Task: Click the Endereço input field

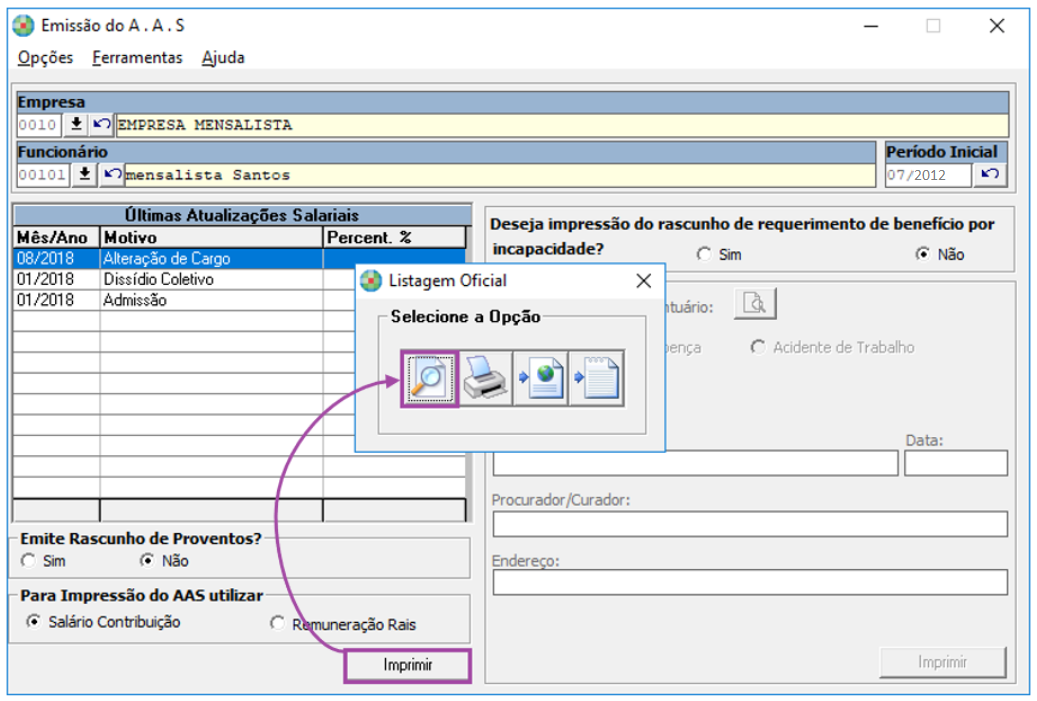Action: tap(750, 583)
